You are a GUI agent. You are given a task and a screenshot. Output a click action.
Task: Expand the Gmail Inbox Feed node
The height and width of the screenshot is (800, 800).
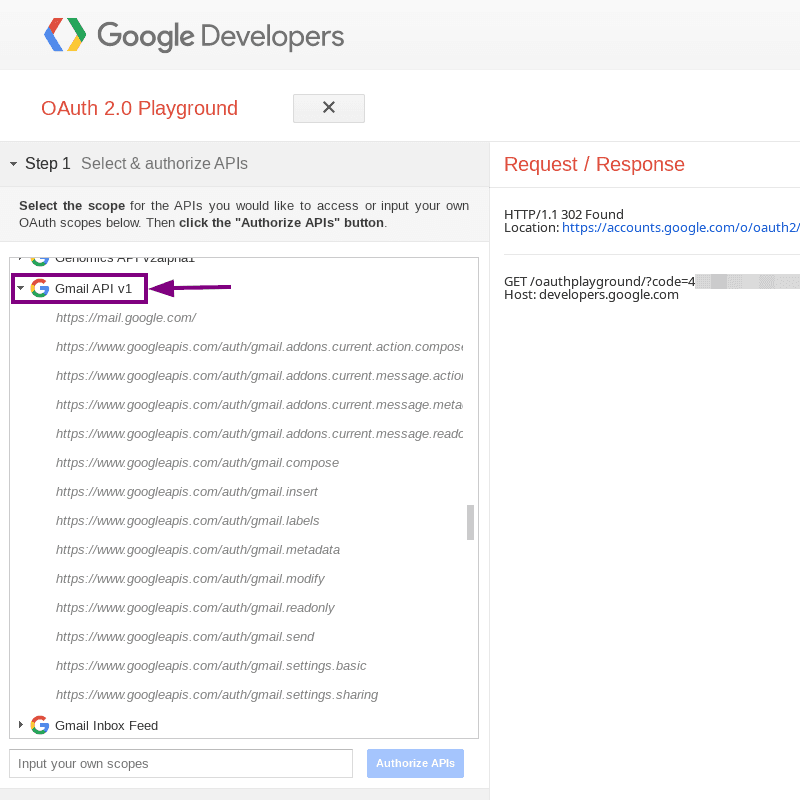(x=21, y=725)
